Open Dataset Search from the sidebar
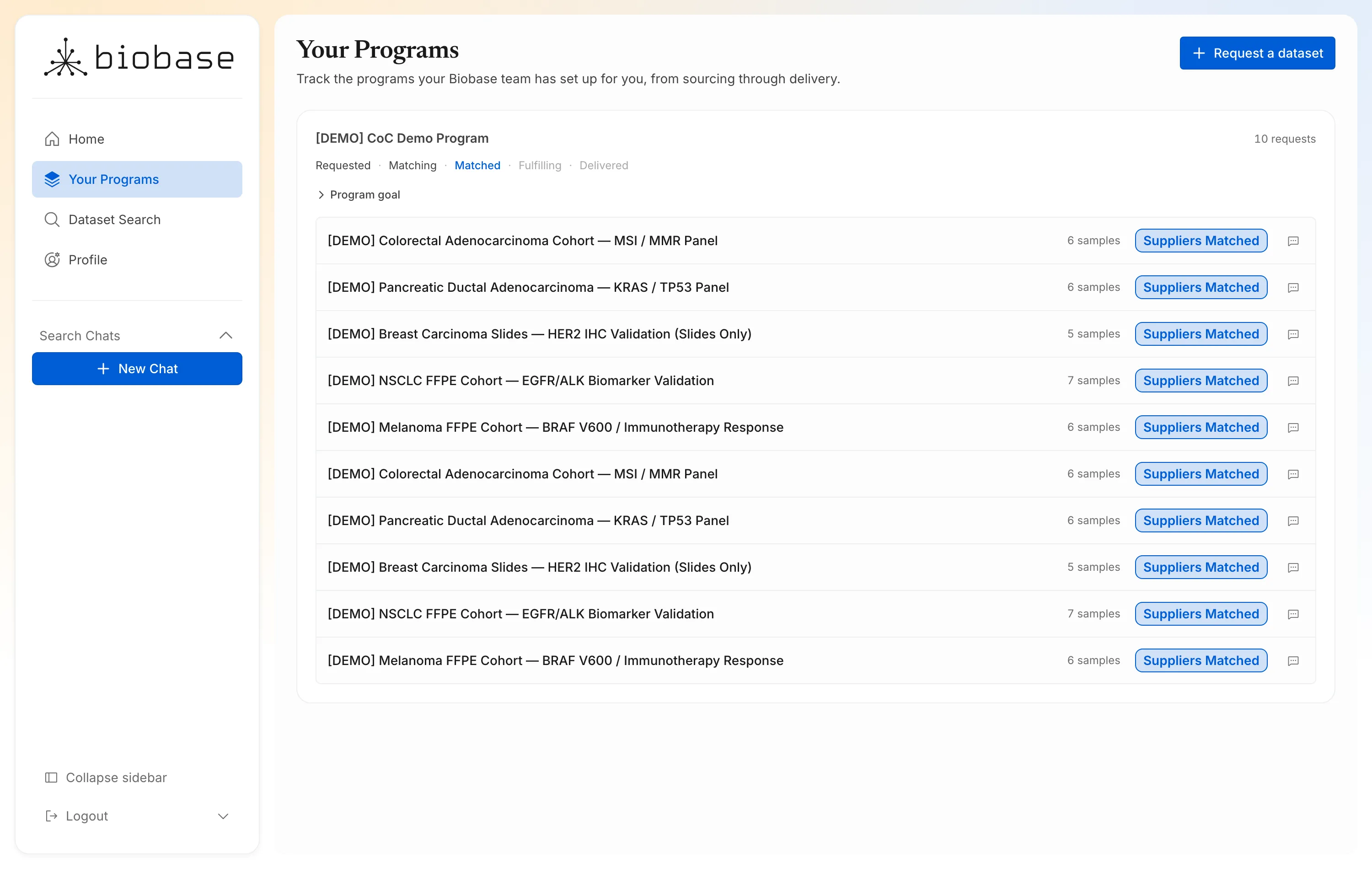This screenshot has width=1372, height=869. point(137,220)
